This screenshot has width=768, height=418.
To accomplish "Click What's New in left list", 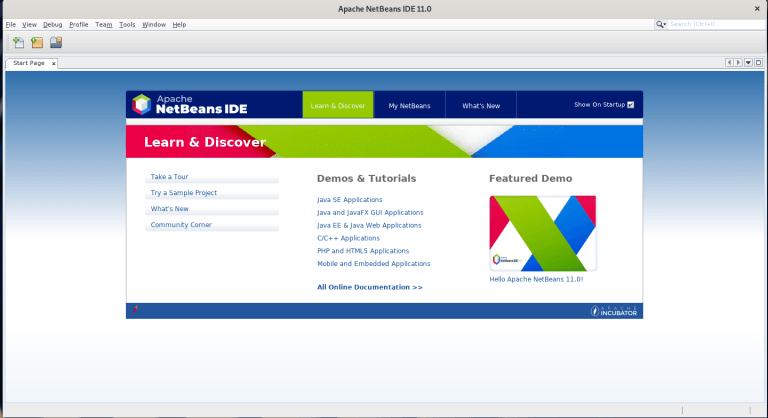I will (212, 209).
